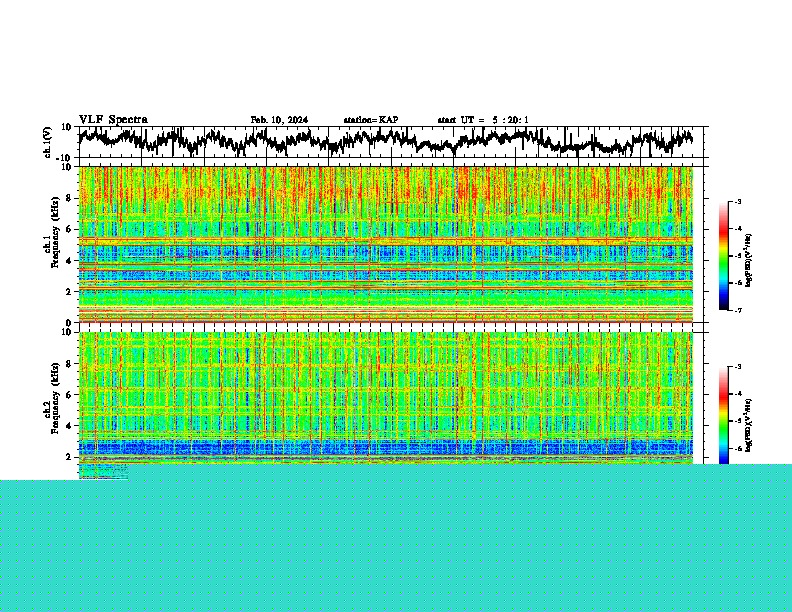Click the "4" kHz tick on the ch.1 axis
This screenshot has height=612, width=792.
[69, 261]
